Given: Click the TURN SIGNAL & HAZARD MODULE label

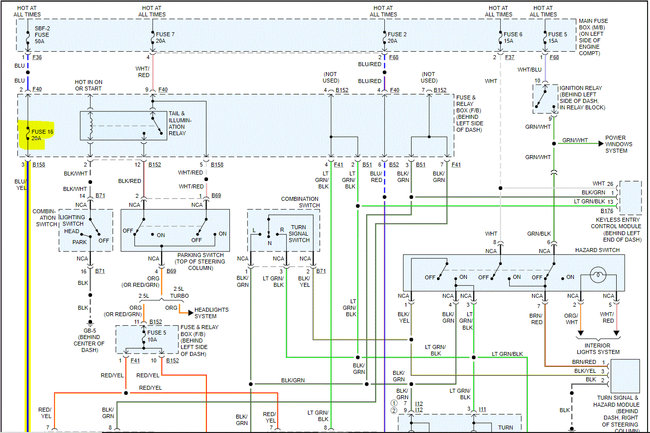Looking at the screenshot, I should [618, 414].
